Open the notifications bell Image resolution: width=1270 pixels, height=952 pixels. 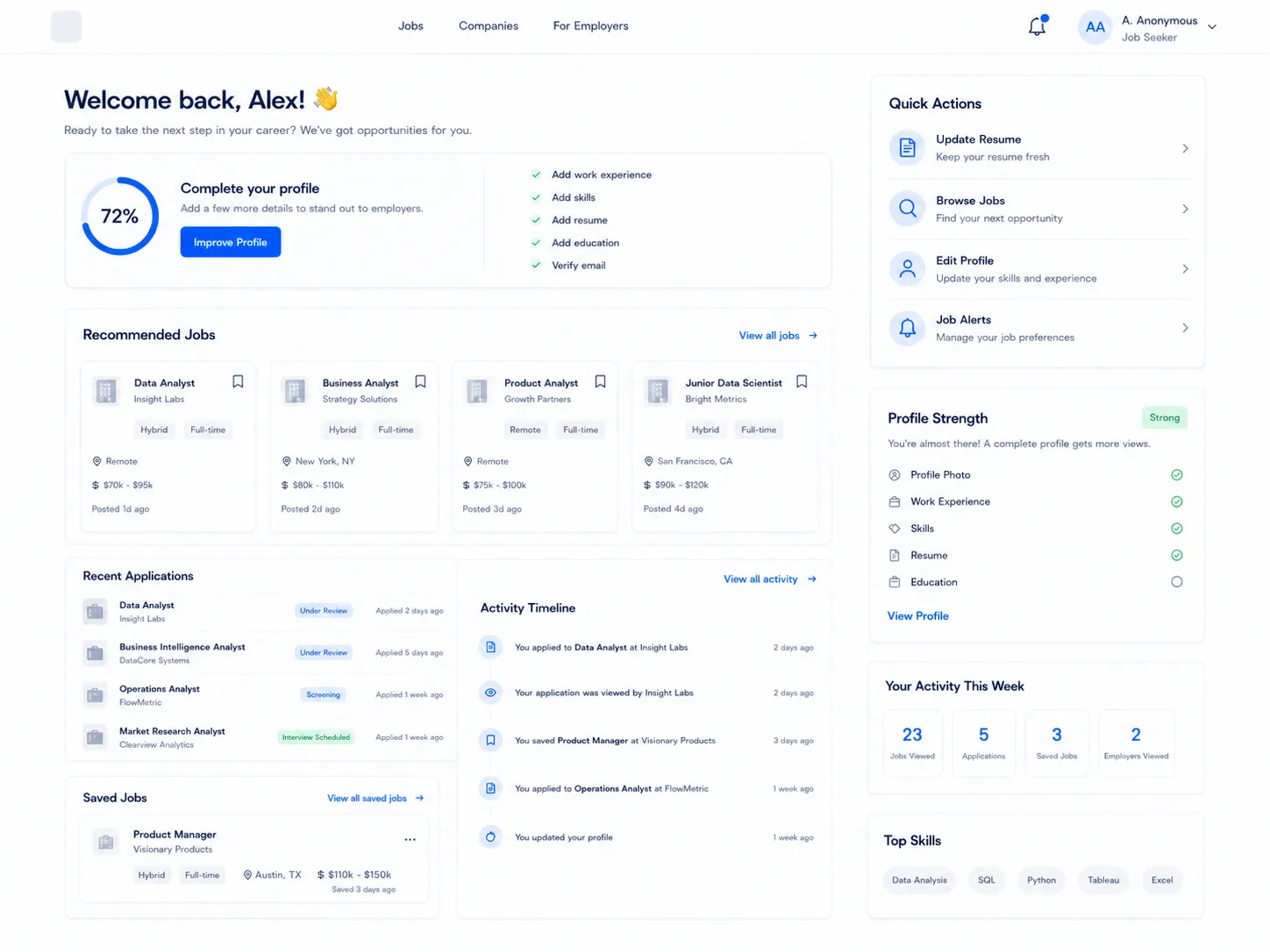[1038, 26]
